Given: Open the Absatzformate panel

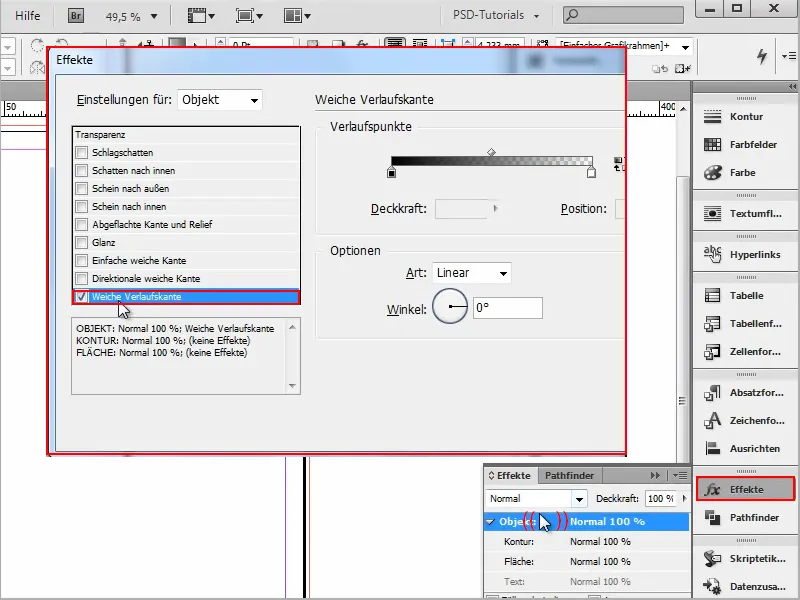Looking at the screenshot, I should 745,393.
